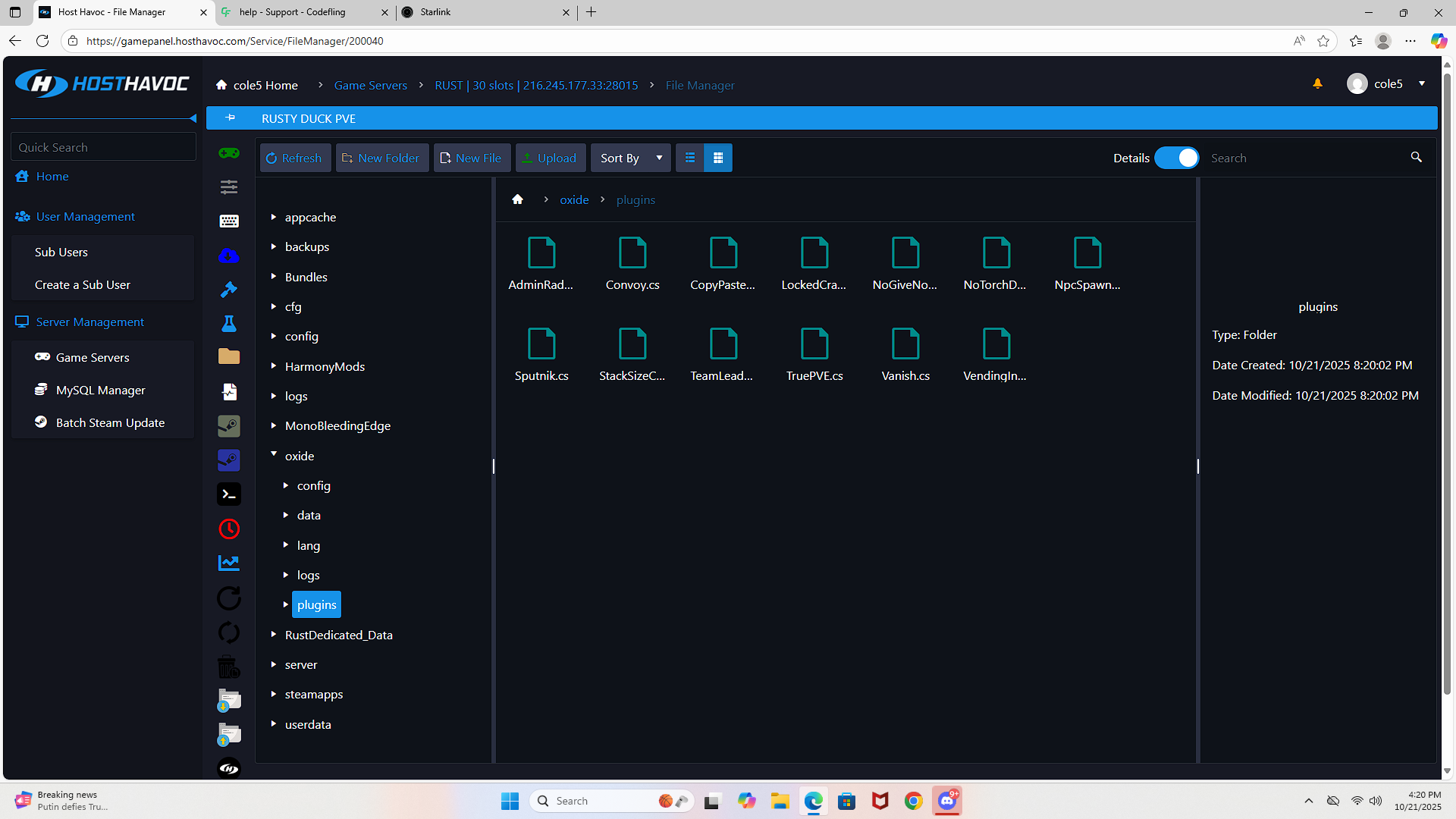This screenshot has height=819, width=1456.
Task: Open the blue cloud download icon
Action: [x=229, y=256]
